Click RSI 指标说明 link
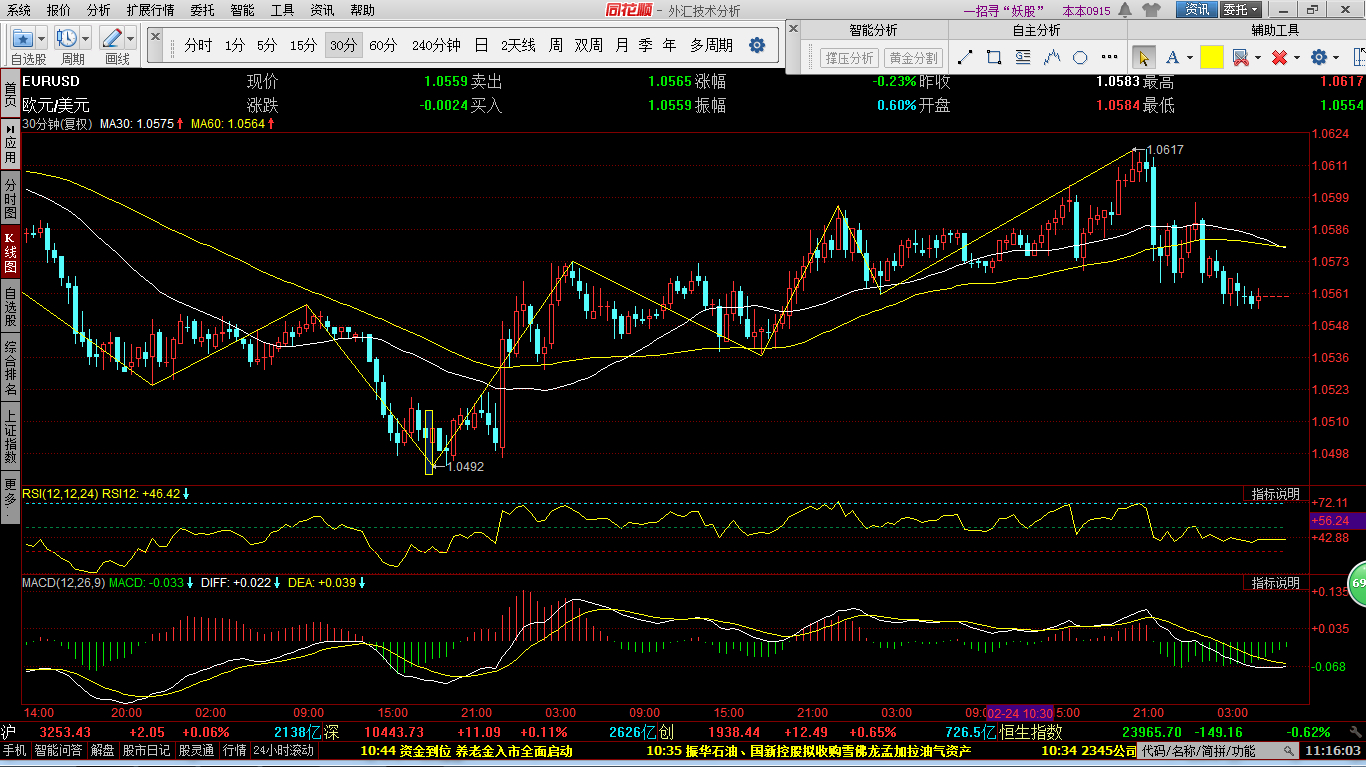 click(x=1276, y=494)
